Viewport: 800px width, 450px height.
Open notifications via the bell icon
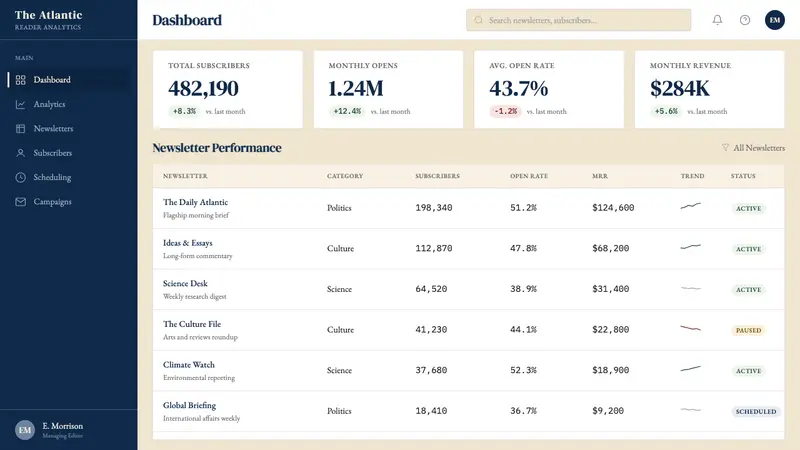tap(717, 20)
